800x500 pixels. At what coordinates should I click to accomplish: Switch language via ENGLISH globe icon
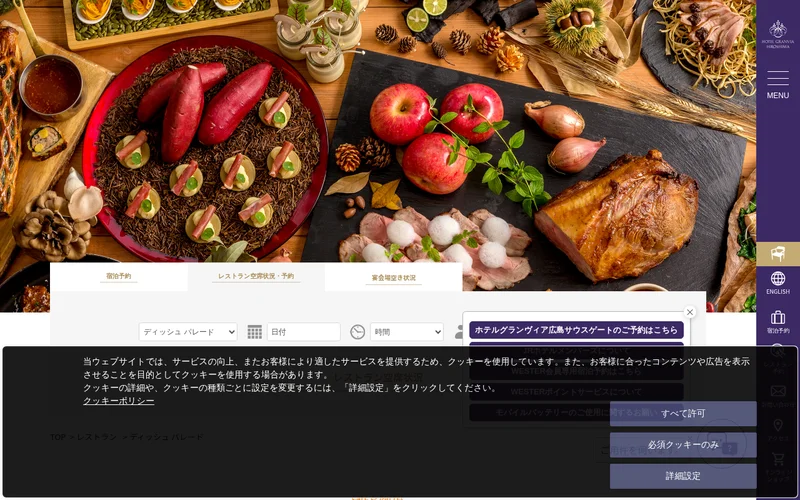pos(778,283)
